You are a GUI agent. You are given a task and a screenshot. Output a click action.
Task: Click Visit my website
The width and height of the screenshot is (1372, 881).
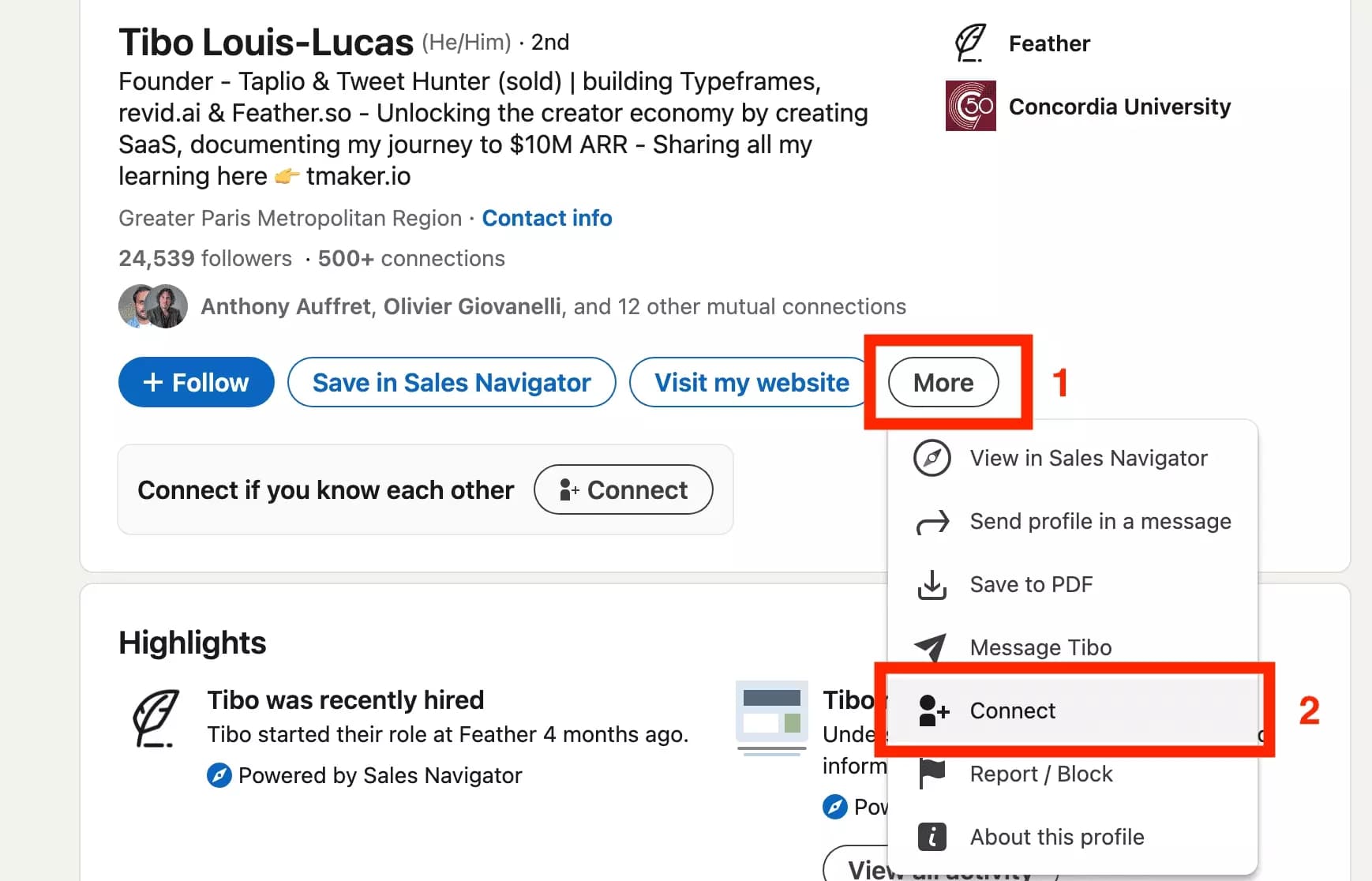750,382
